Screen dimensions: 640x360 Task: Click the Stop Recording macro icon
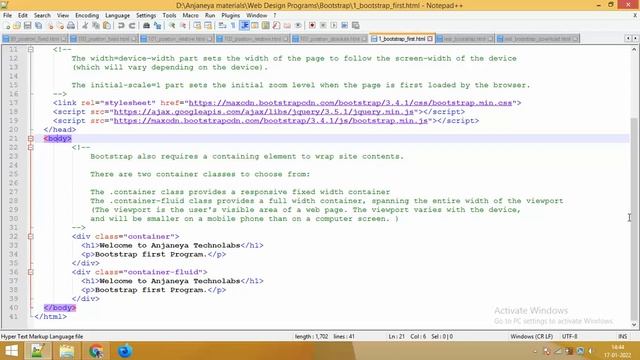coord(323,26)
